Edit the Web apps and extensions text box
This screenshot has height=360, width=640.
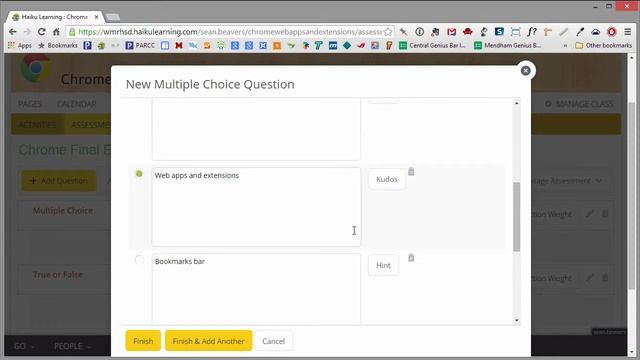(x=256, y=207)
